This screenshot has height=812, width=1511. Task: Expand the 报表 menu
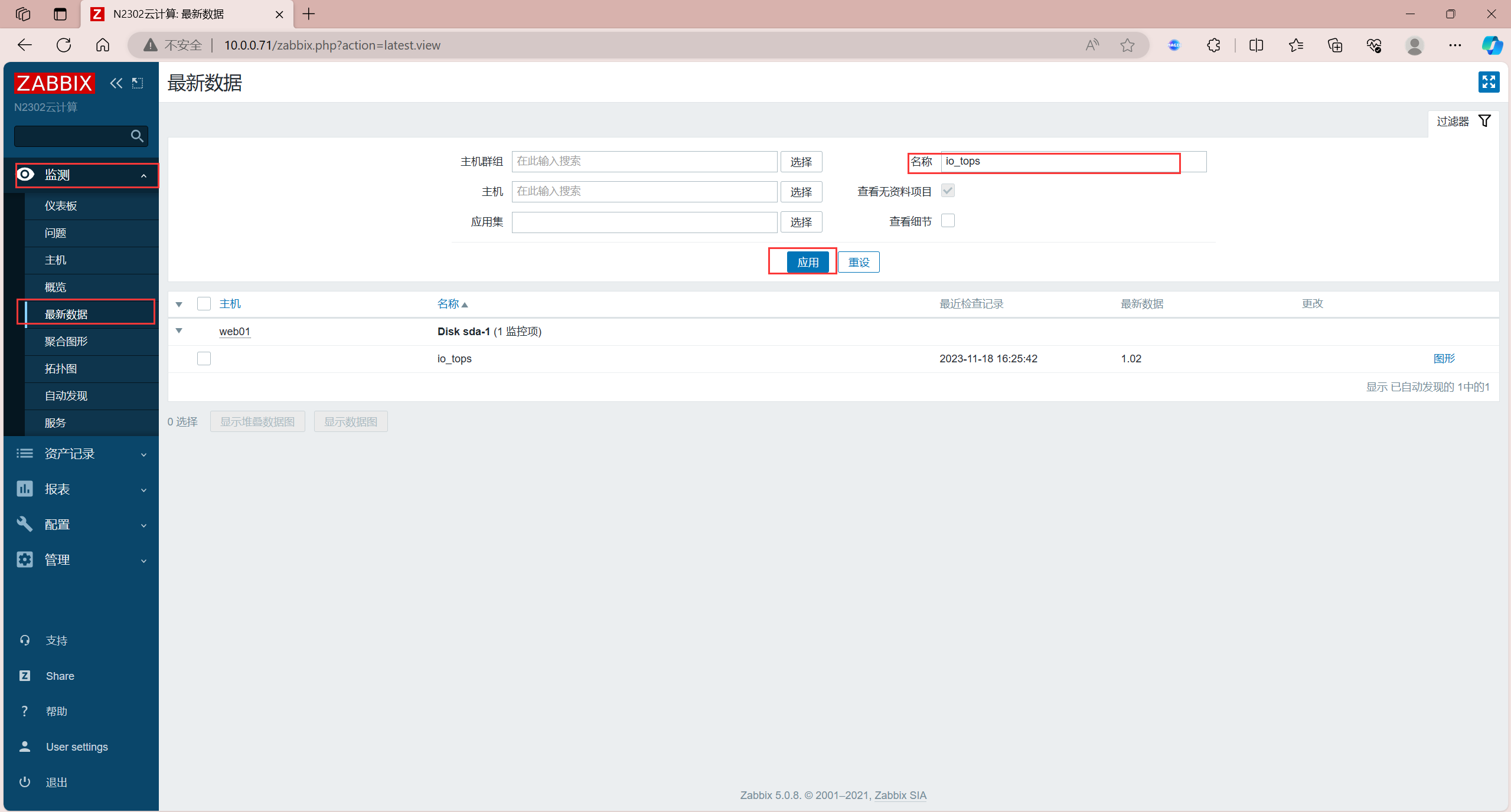[81, 489]
